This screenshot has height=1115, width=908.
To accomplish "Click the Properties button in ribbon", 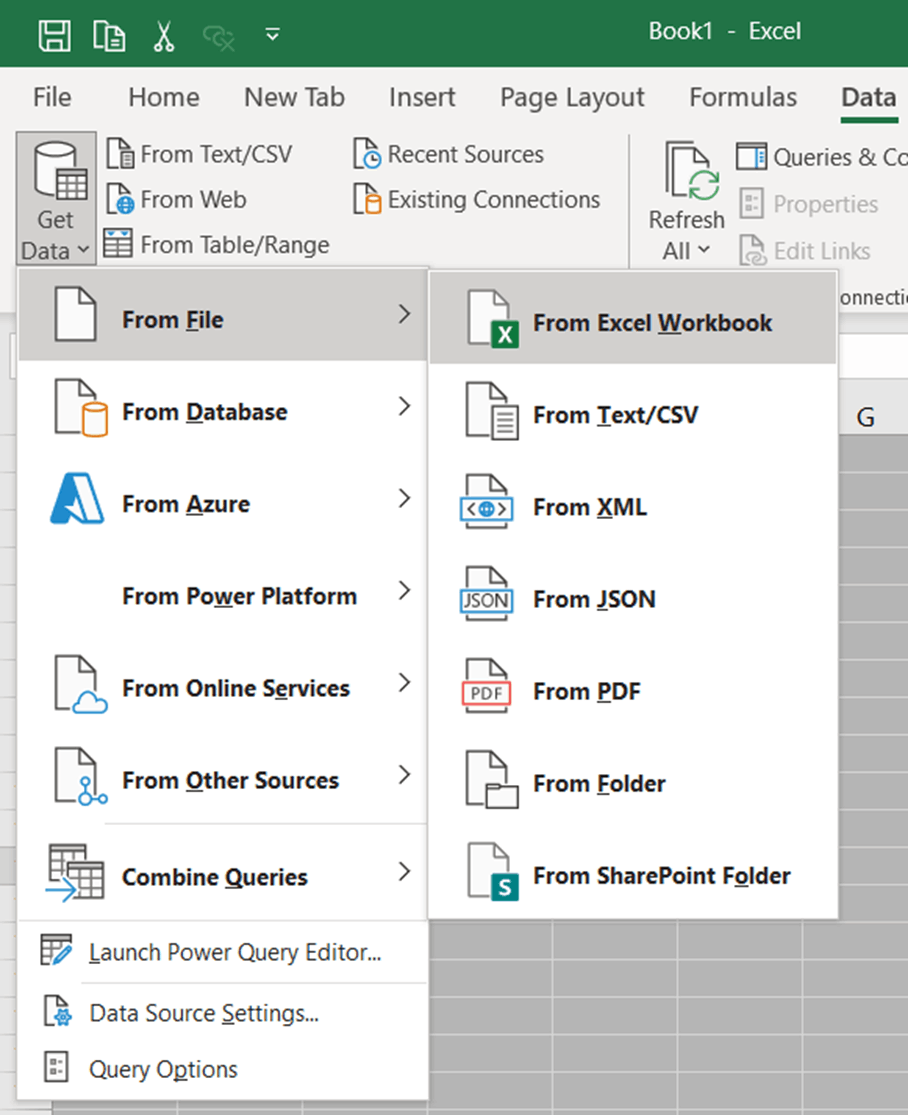I will (x=809, y=204).
